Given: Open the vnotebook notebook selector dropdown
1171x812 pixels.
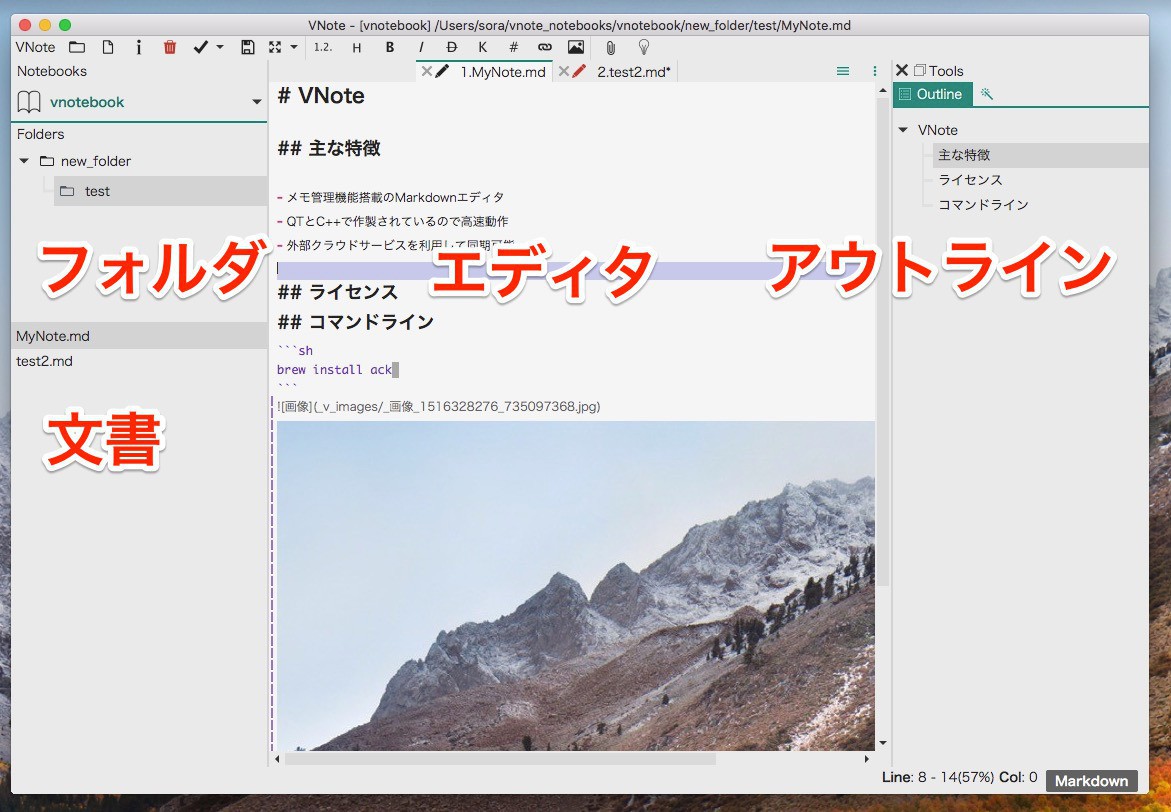Looking at the screenshot, I should tap(256, 102).
